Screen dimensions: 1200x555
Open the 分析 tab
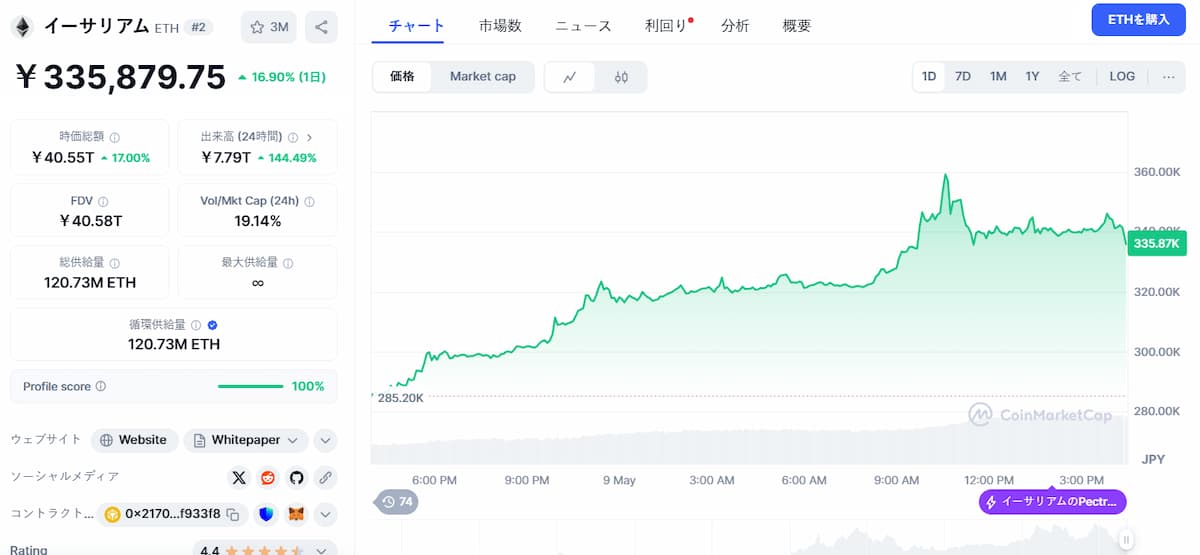click(x=735, y=26)
